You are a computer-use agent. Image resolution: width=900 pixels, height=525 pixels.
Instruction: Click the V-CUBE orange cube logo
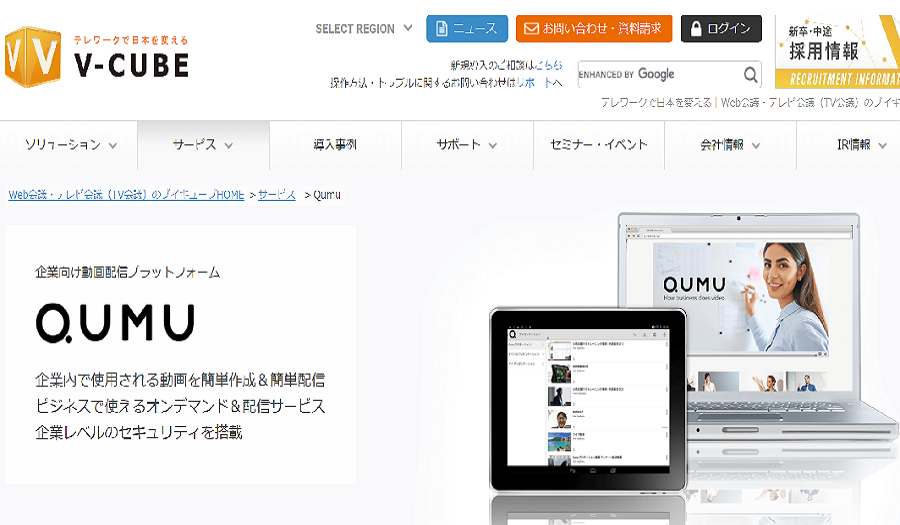(x=33, y=56)
